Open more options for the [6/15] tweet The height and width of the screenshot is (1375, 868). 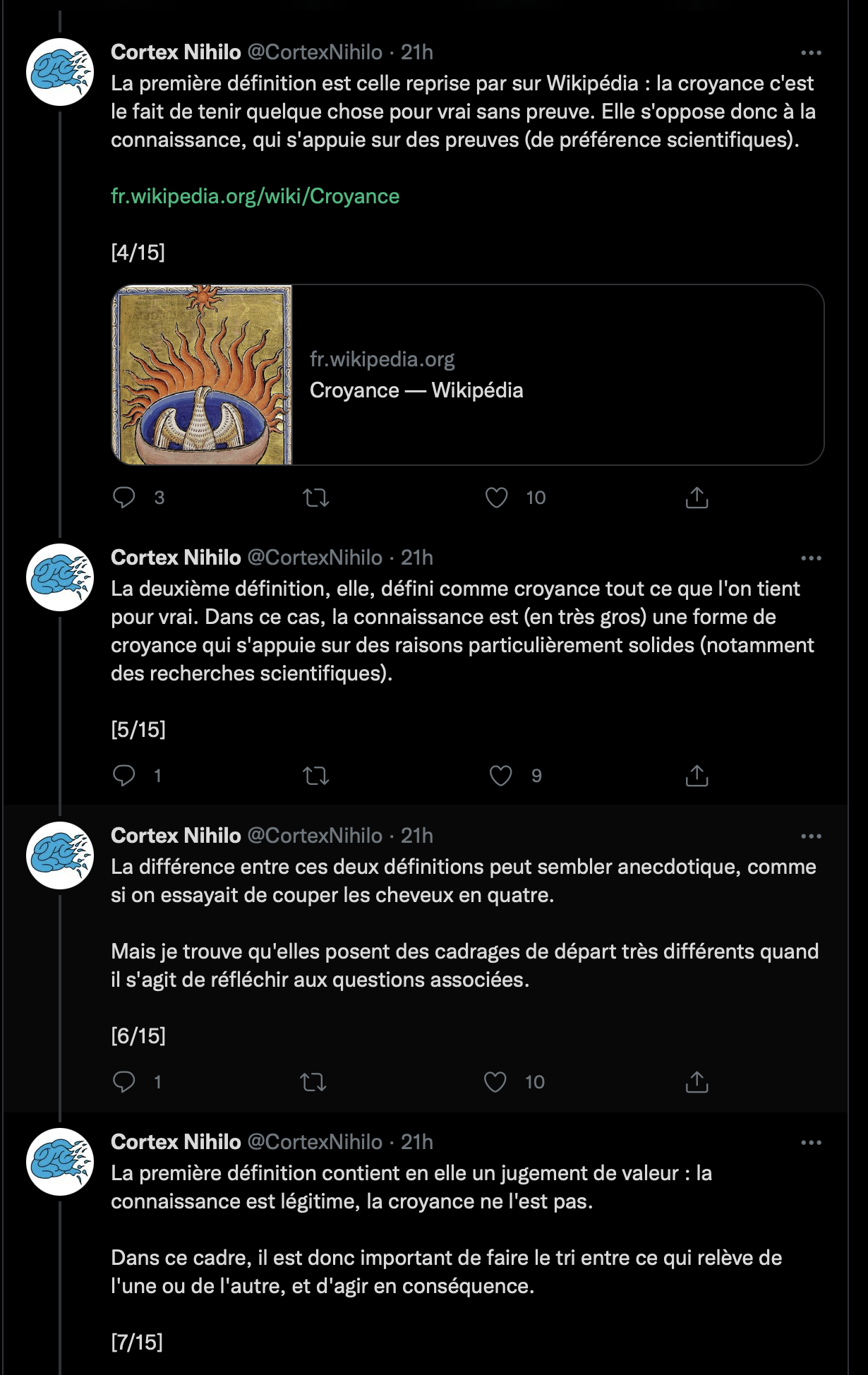(811, 836)
